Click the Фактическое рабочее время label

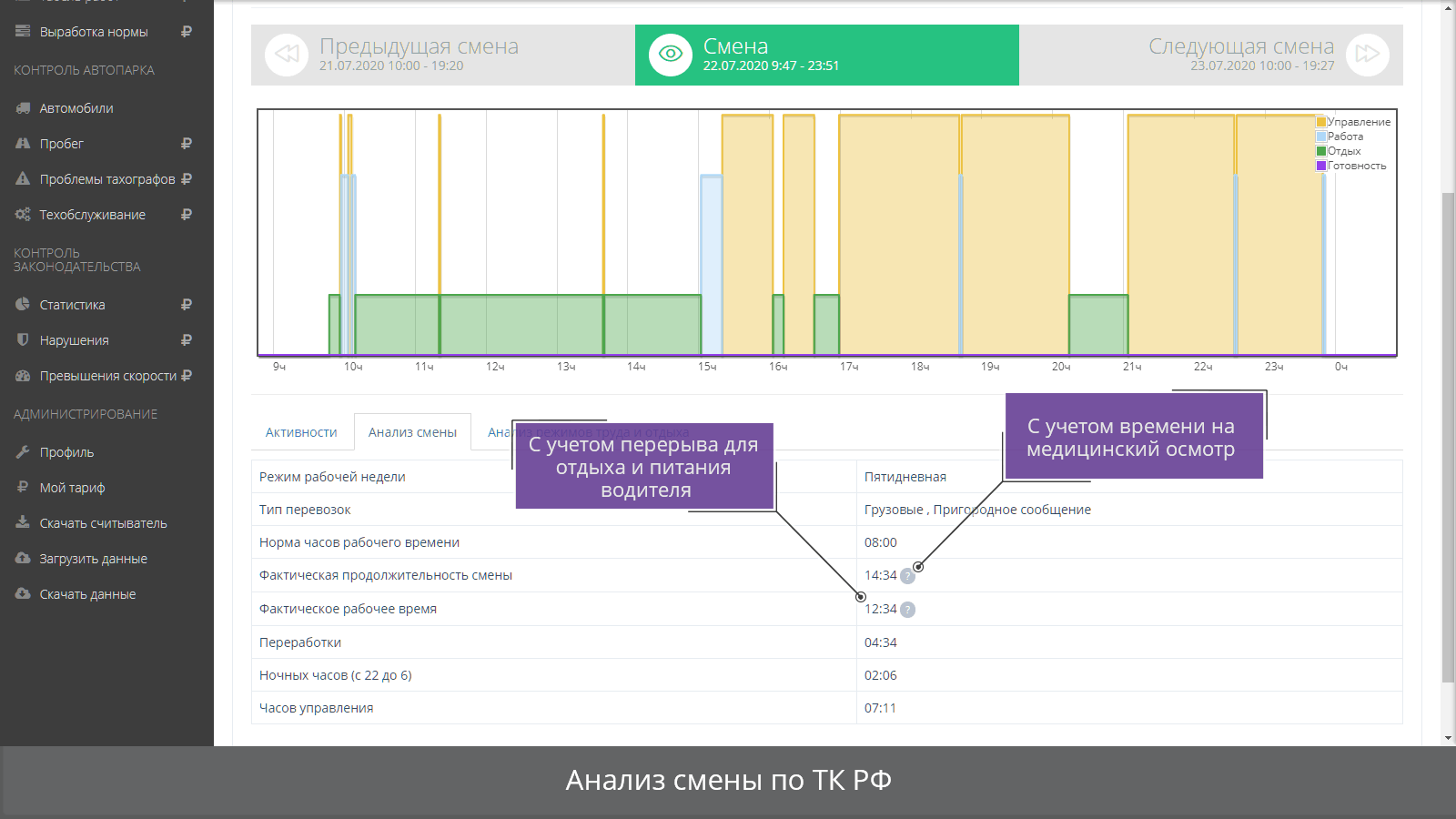pos(348,609)
